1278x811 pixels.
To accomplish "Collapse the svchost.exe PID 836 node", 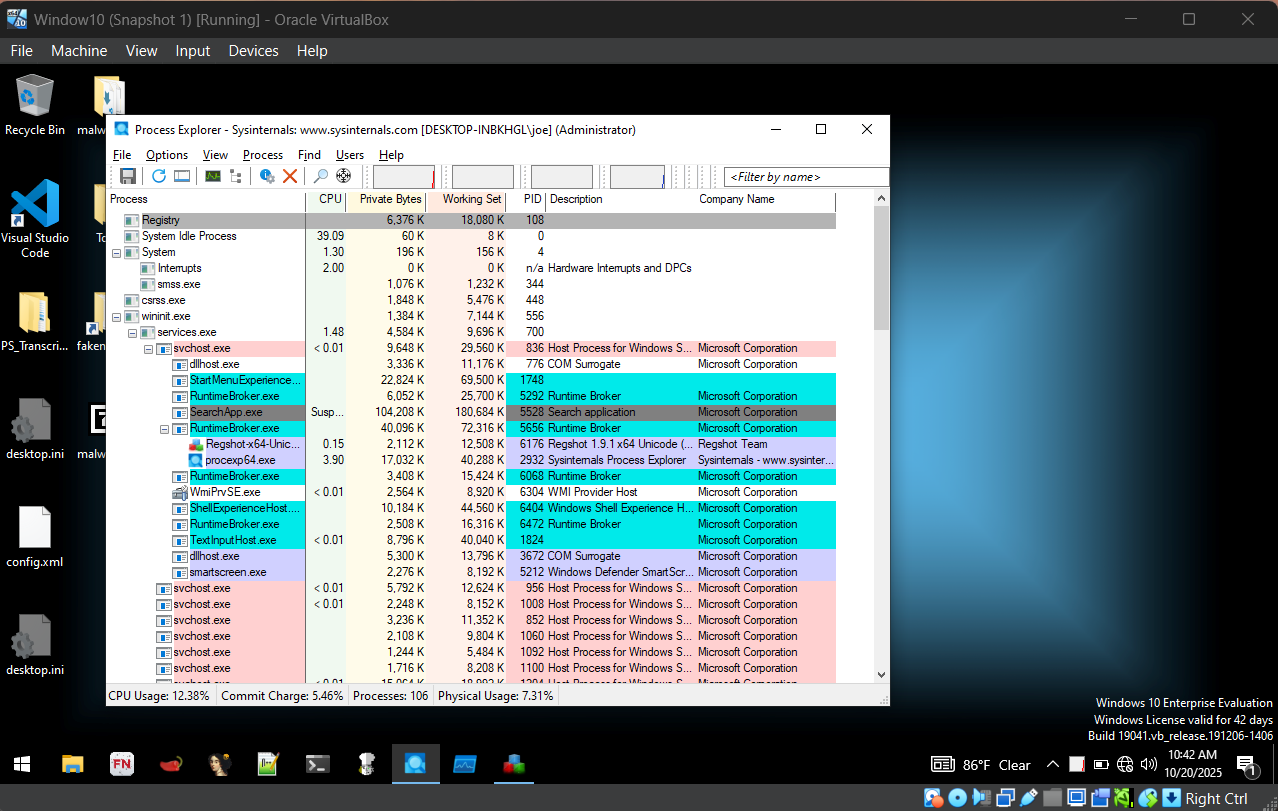I will coord(148,348).
